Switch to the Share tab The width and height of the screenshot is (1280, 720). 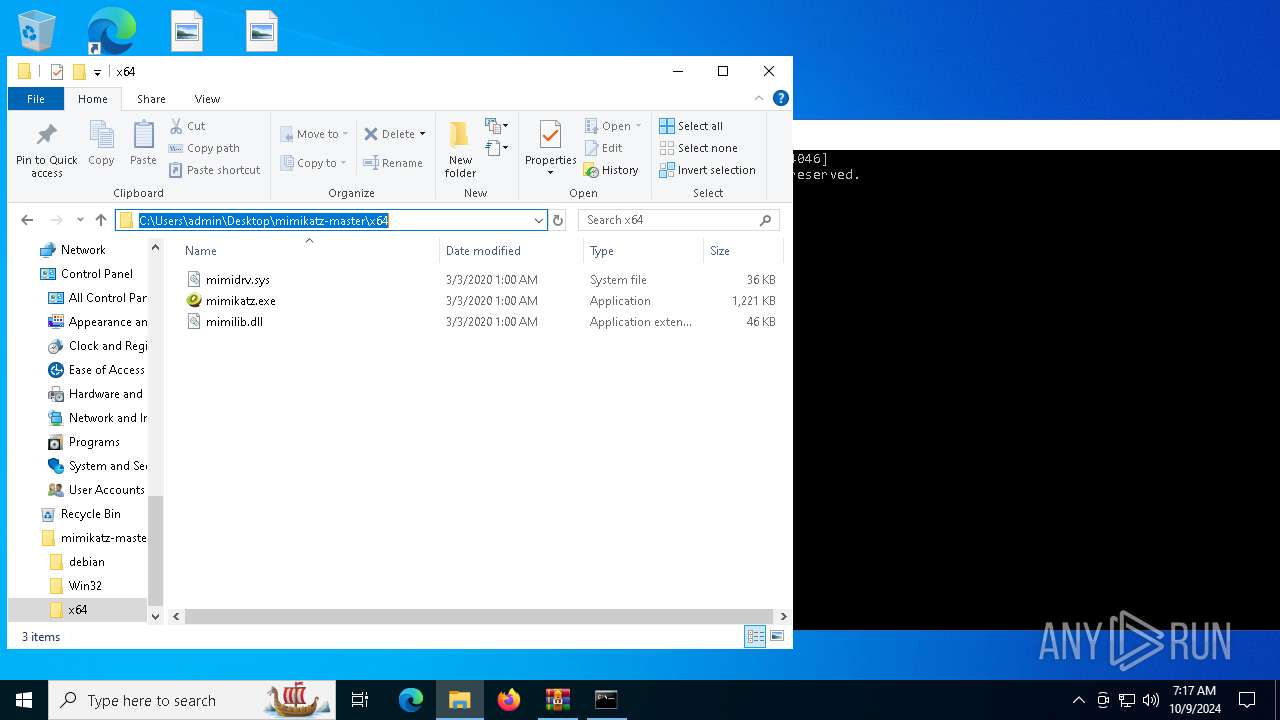click(151, 99)
